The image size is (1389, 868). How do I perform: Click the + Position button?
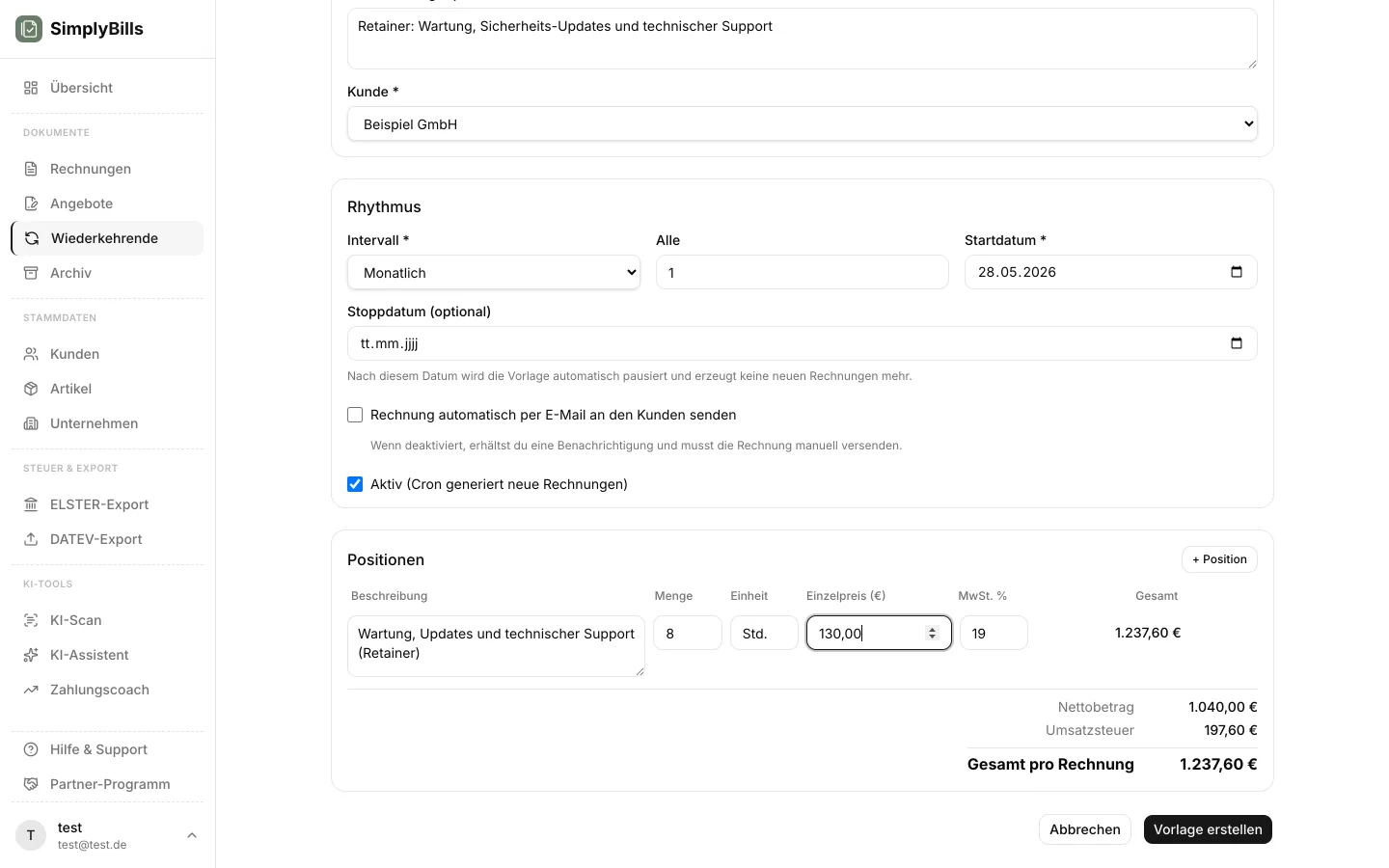pyautogui.click(x=1219, y=559)
